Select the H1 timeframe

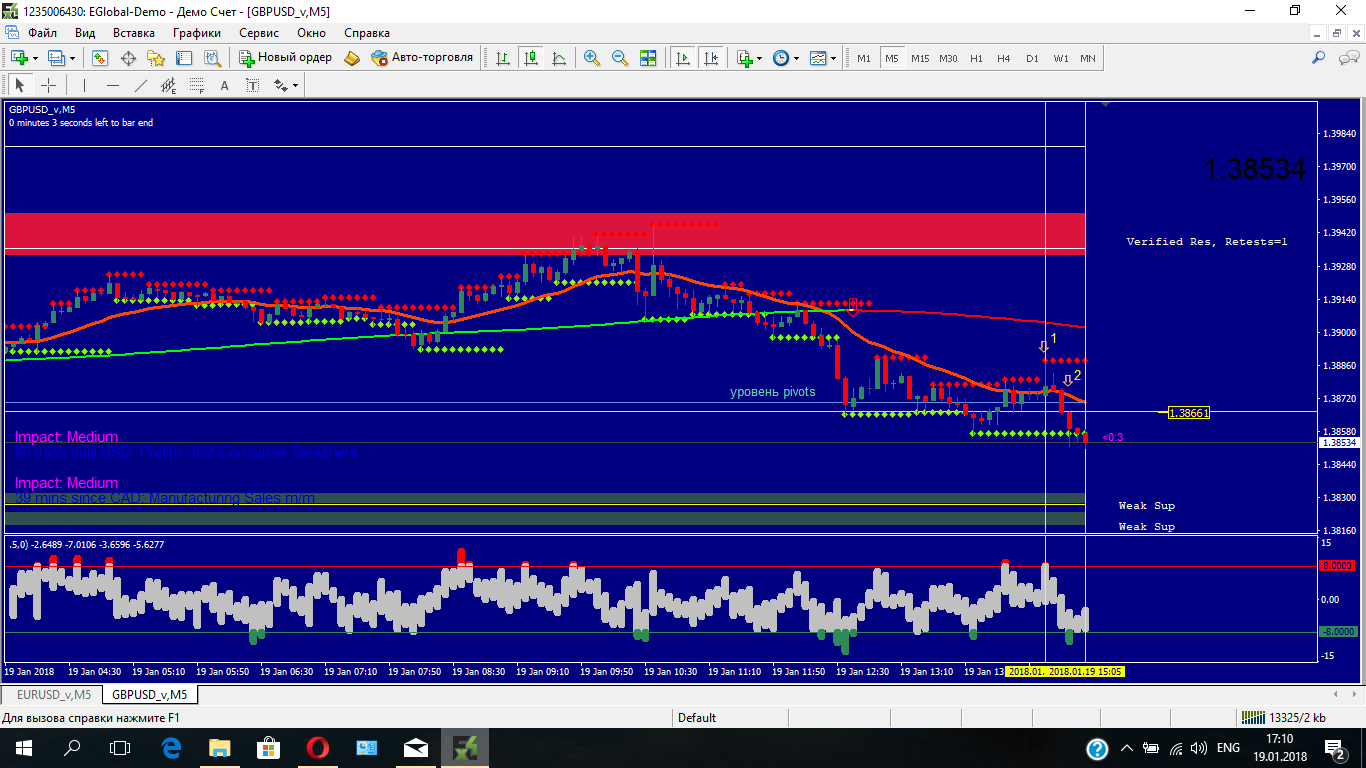pyautogui.click(x=976, y=58)
